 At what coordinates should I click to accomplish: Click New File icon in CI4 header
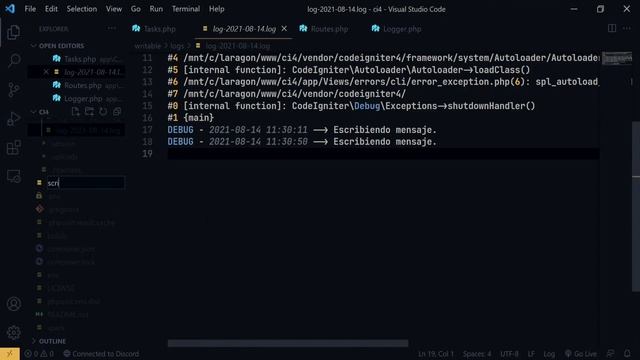tap(76, 111)
